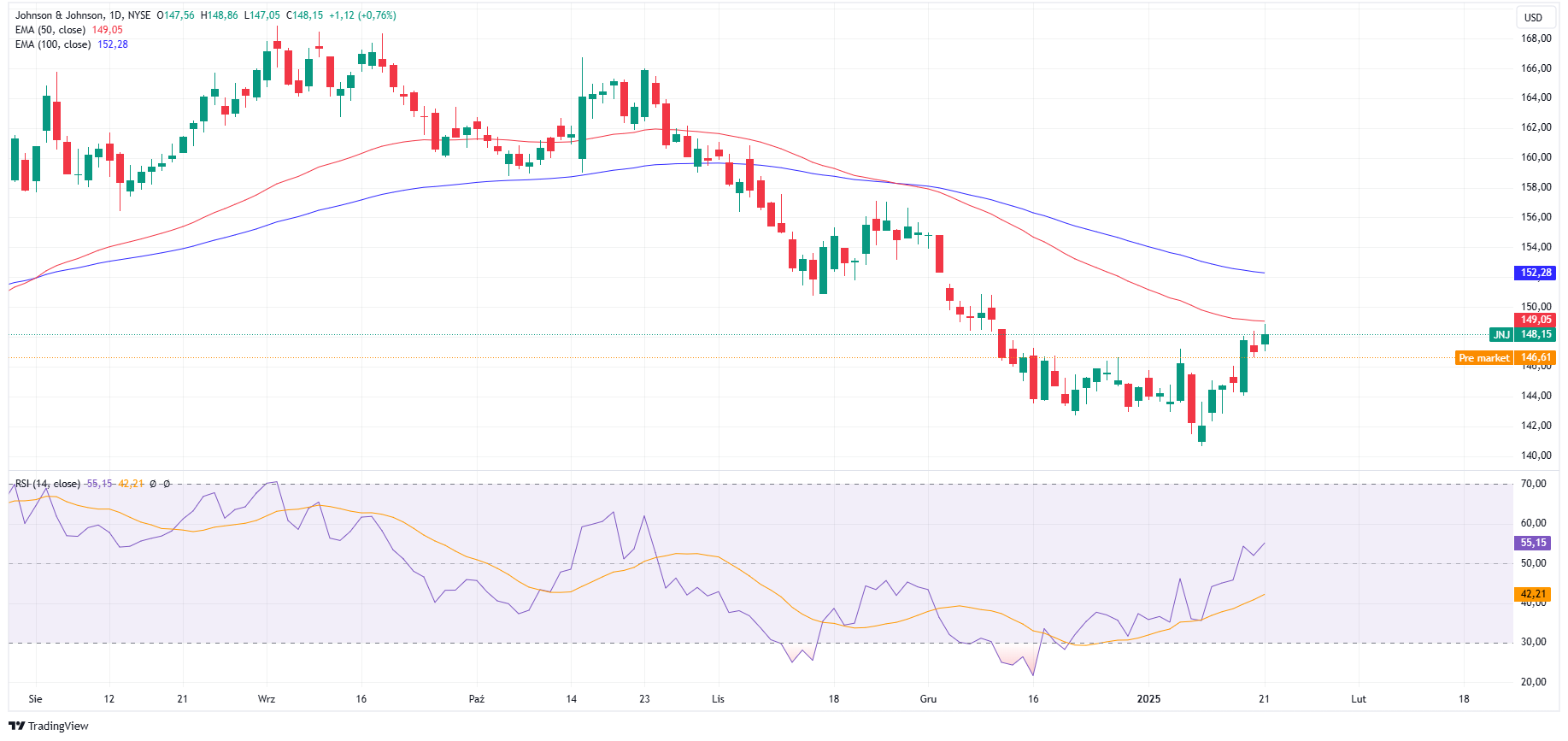Click the blue 152,28 EMA price tag
Image resolution: width=1568 pixels, height=741 pixels.
pyautogui.click(x=1536, y=273)
